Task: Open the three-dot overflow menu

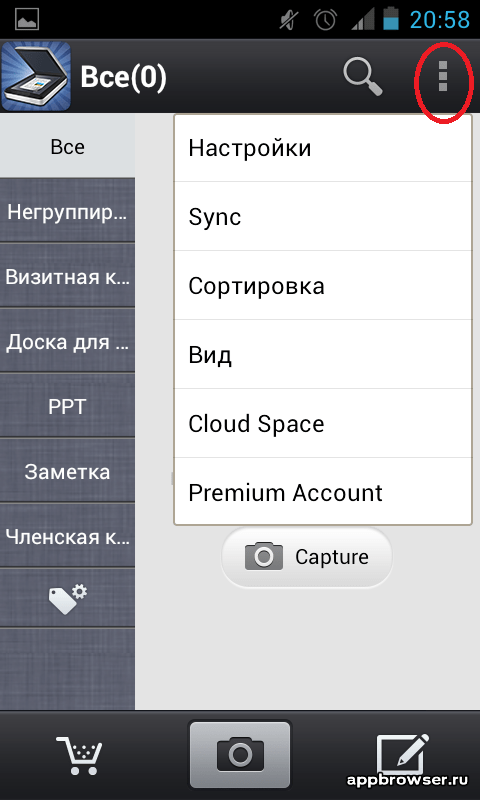Action: pos(443,77)
